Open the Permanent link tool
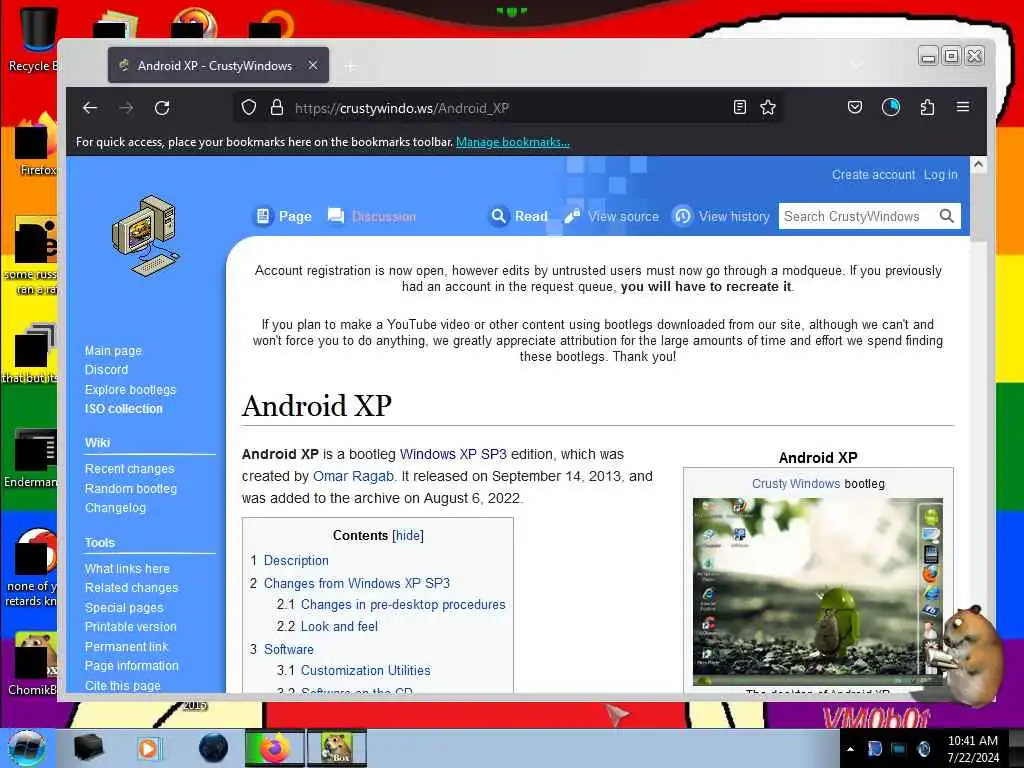This screenshot has width=1024, height=768. [x=126, y=647]
